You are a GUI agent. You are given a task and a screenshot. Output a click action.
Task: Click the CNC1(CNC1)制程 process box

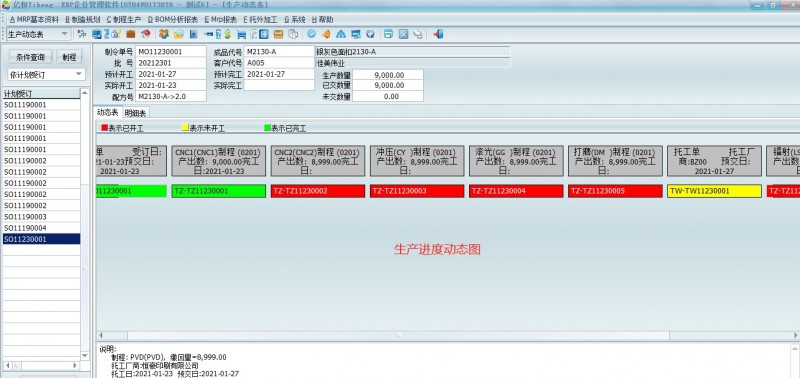point(218,161)
